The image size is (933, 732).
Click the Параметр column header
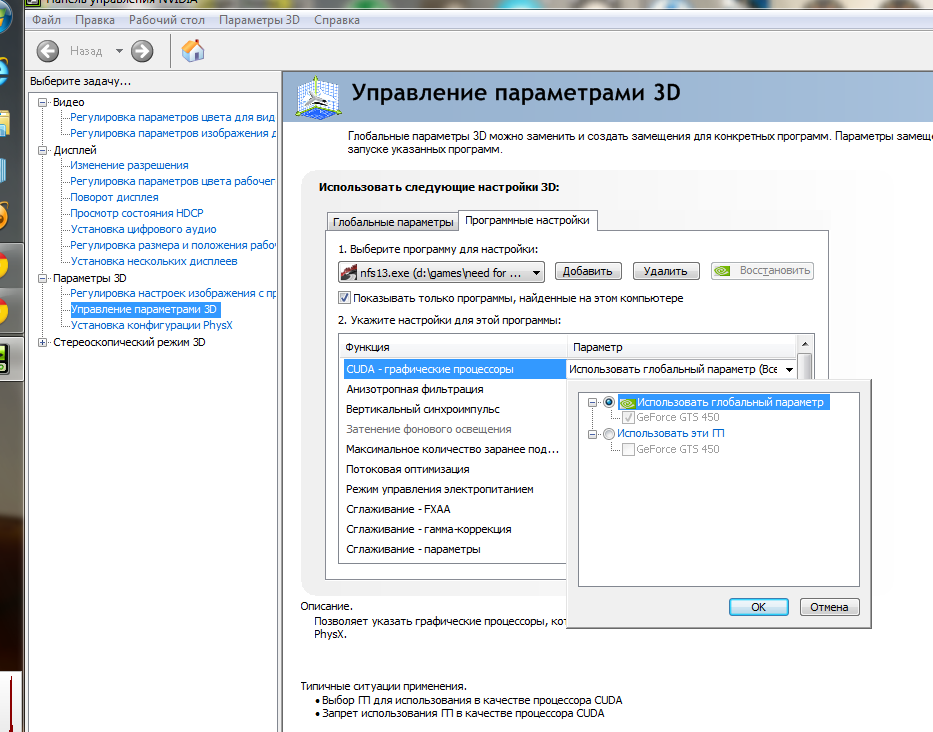[x=682, y=347]
